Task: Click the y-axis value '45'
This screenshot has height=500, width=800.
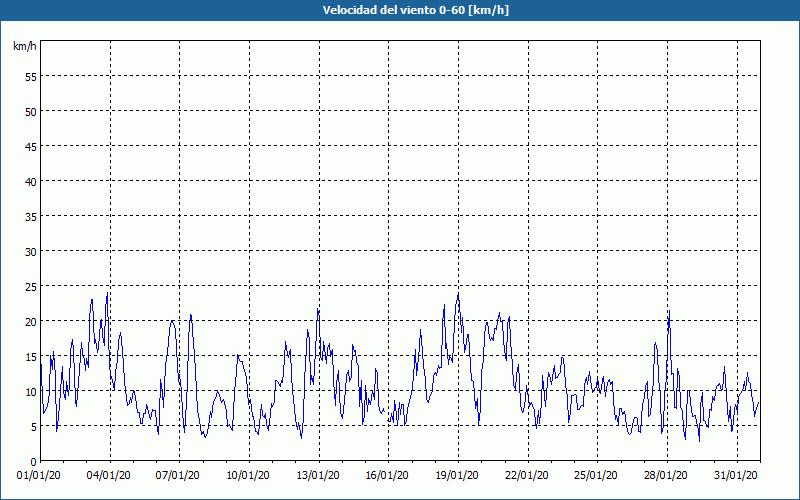Action: [31, 146]
